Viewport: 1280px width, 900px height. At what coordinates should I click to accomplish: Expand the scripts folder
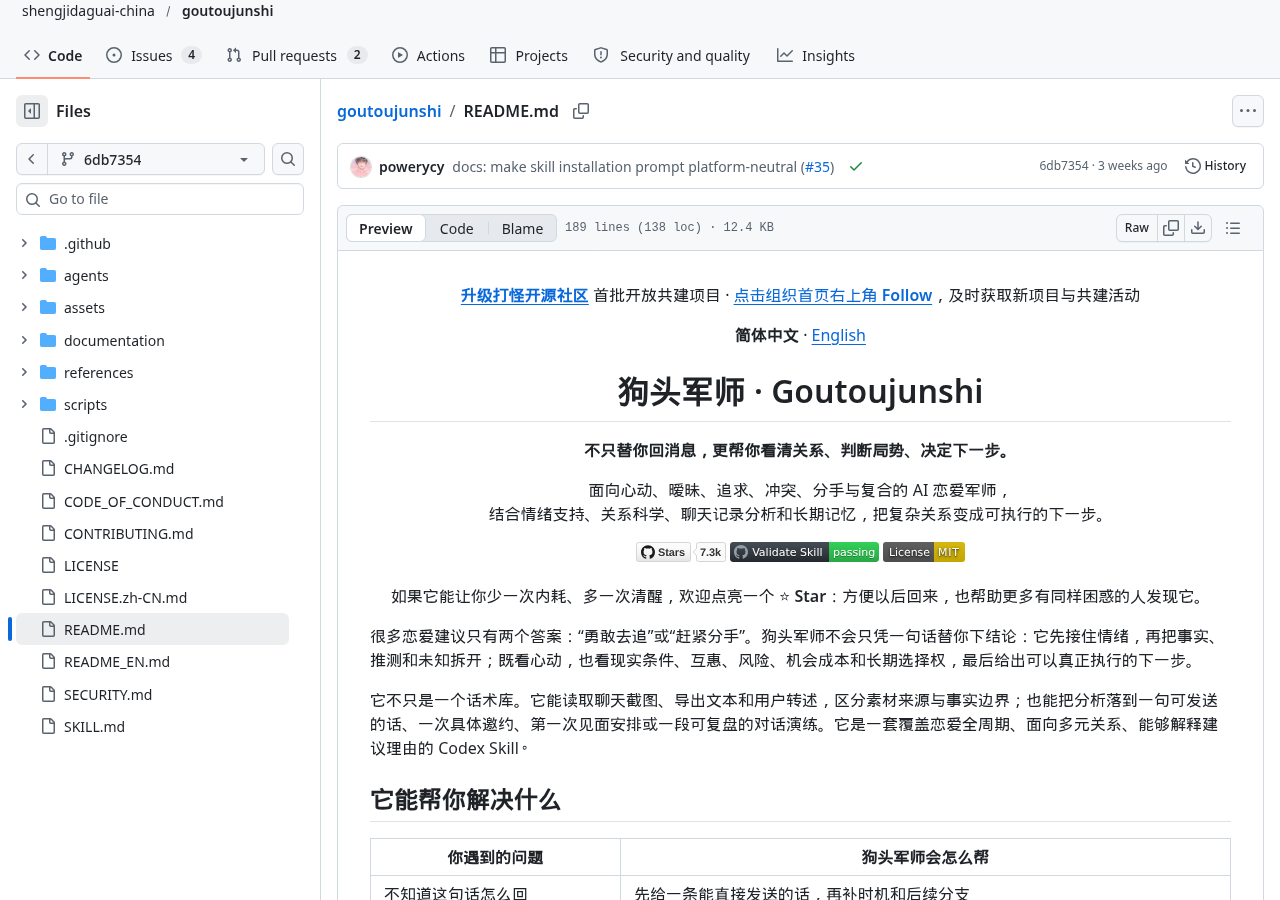point(24,404)
